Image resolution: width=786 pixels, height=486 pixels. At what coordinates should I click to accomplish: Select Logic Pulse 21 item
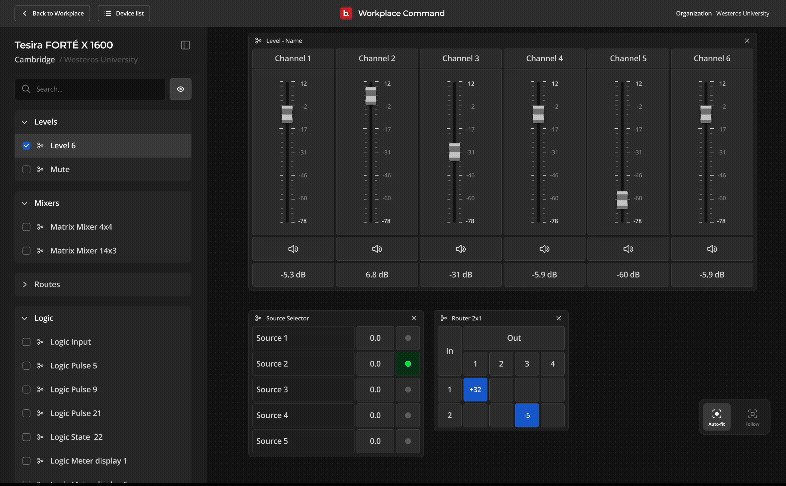tap(103, 413)
